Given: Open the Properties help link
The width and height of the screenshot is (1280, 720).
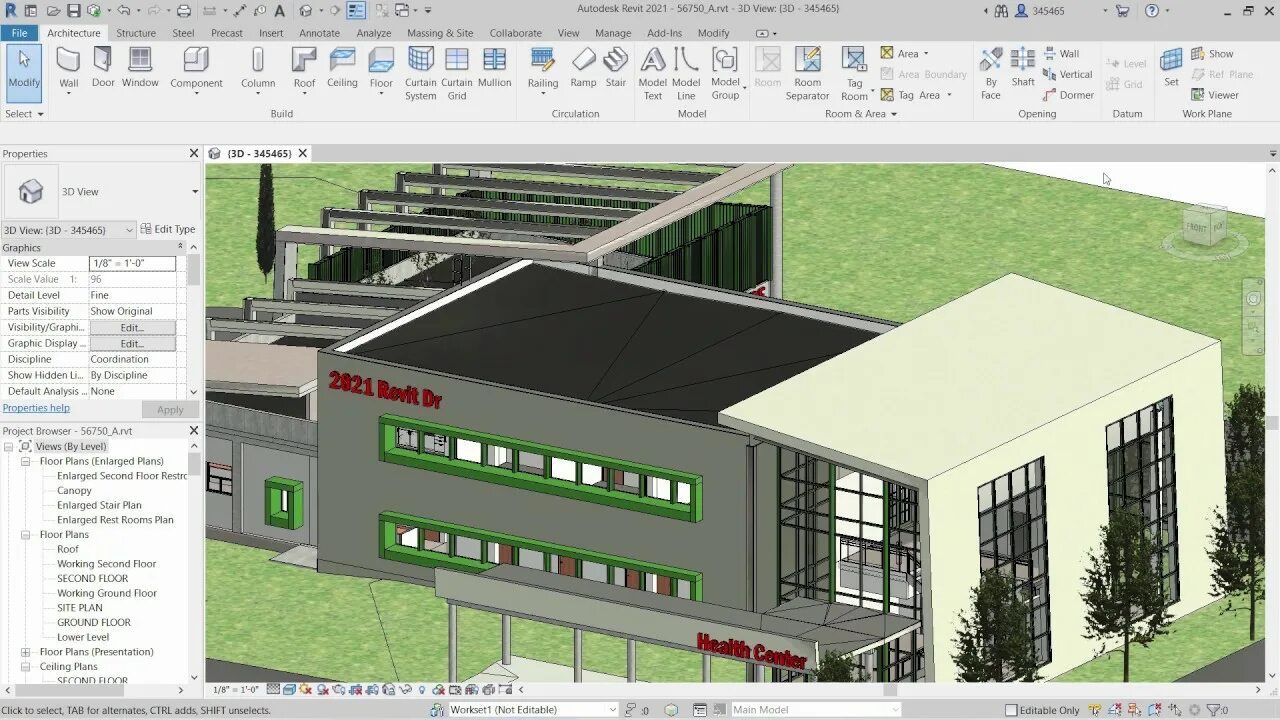Looking at the screenshot, I should tap(36, 408).
